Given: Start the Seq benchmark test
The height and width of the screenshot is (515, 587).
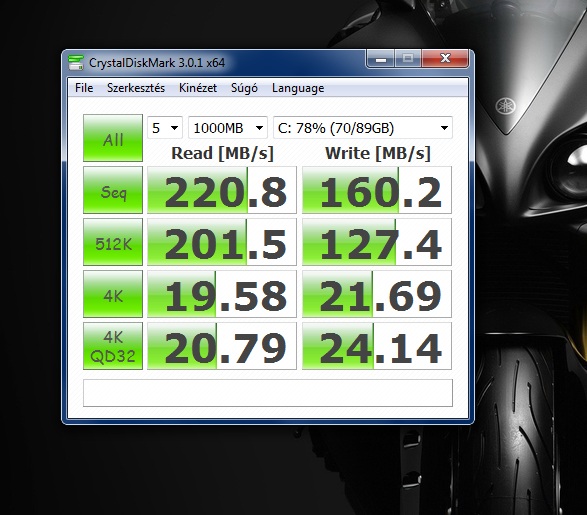Looking at the screenshot, I should 113,190.
